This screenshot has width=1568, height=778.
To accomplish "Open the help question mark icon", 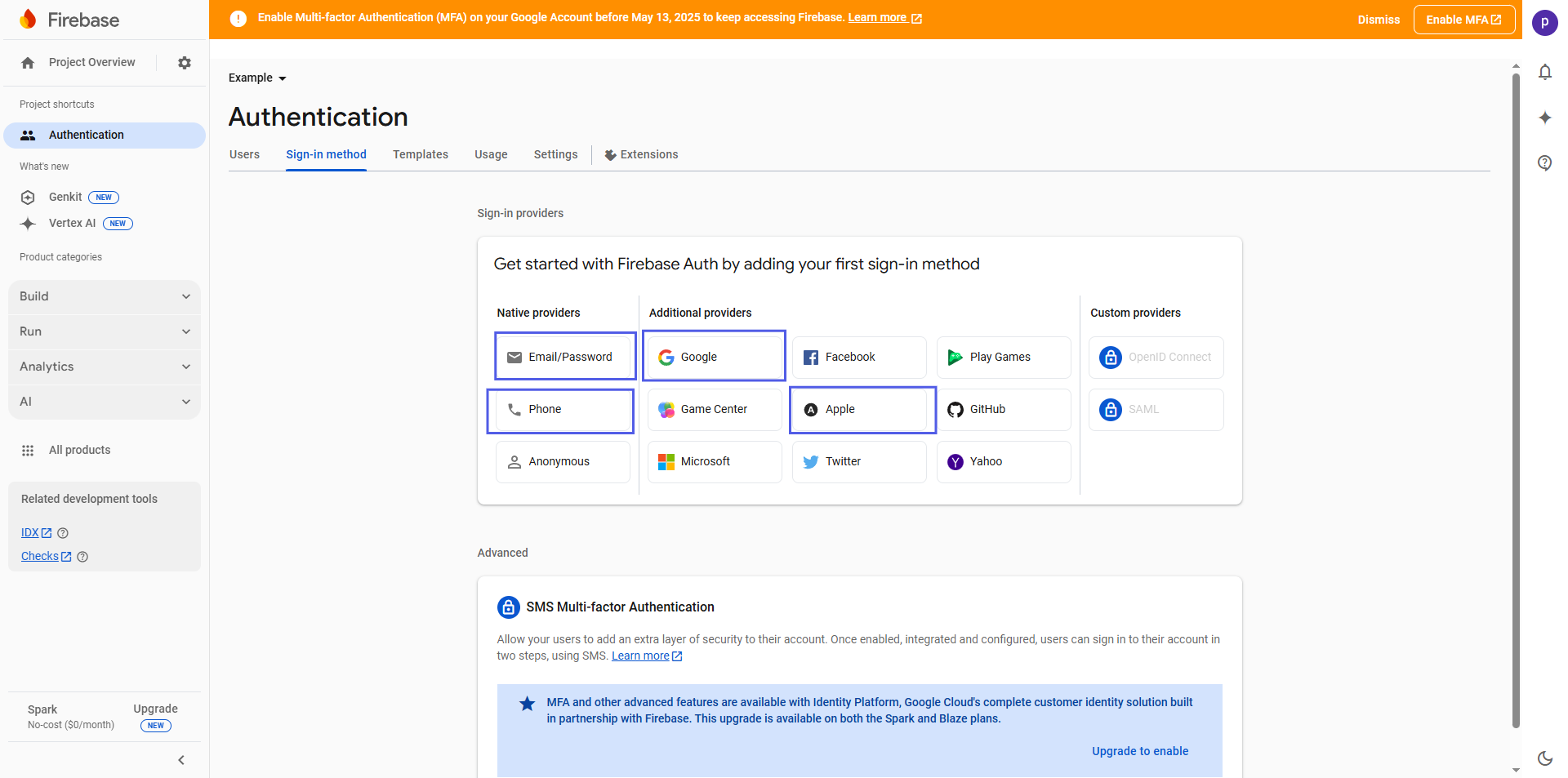I will [x=1544, y=163].
